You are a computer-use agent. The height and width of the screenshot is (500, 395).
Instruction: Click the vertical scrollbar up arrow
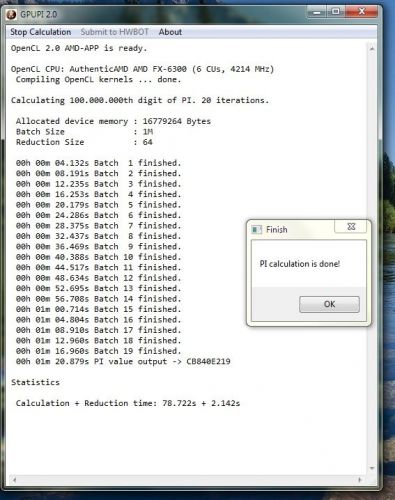(x=372, y=49)
